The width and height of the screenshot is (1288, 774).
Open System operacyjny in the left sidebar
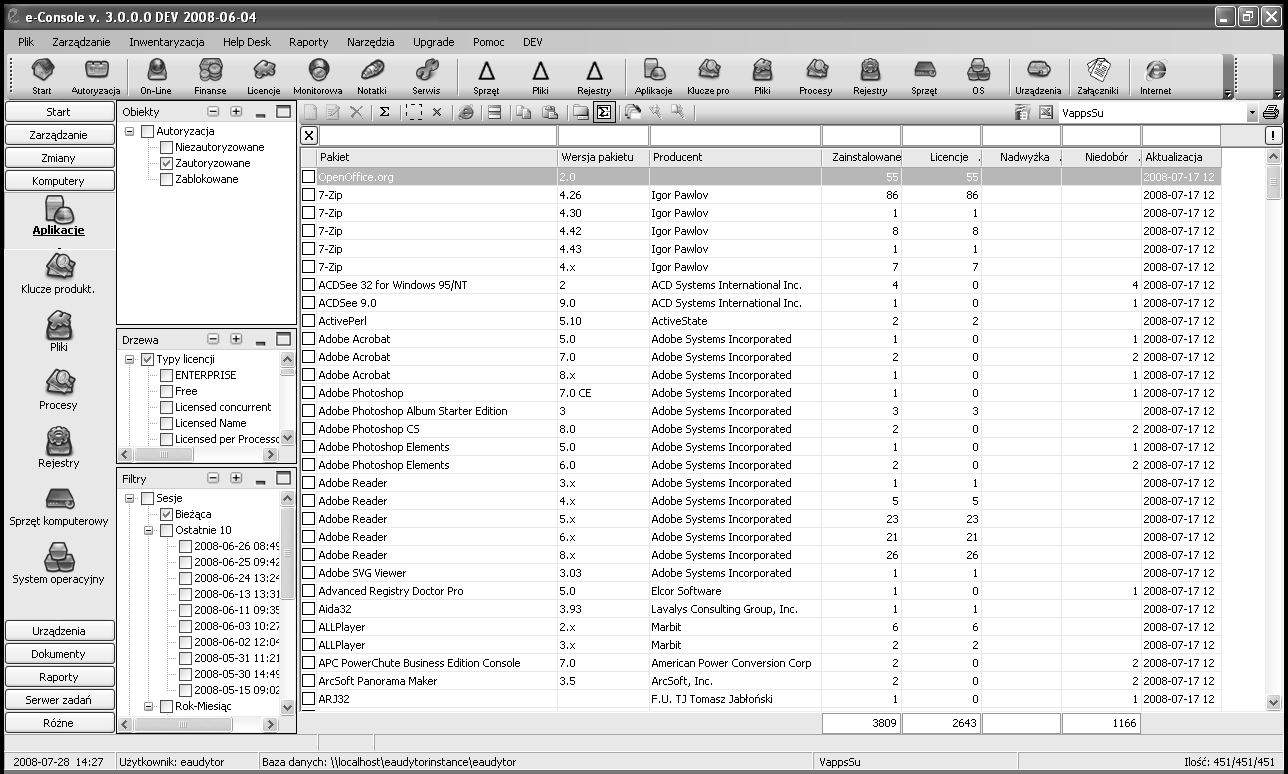pos(58,563)
